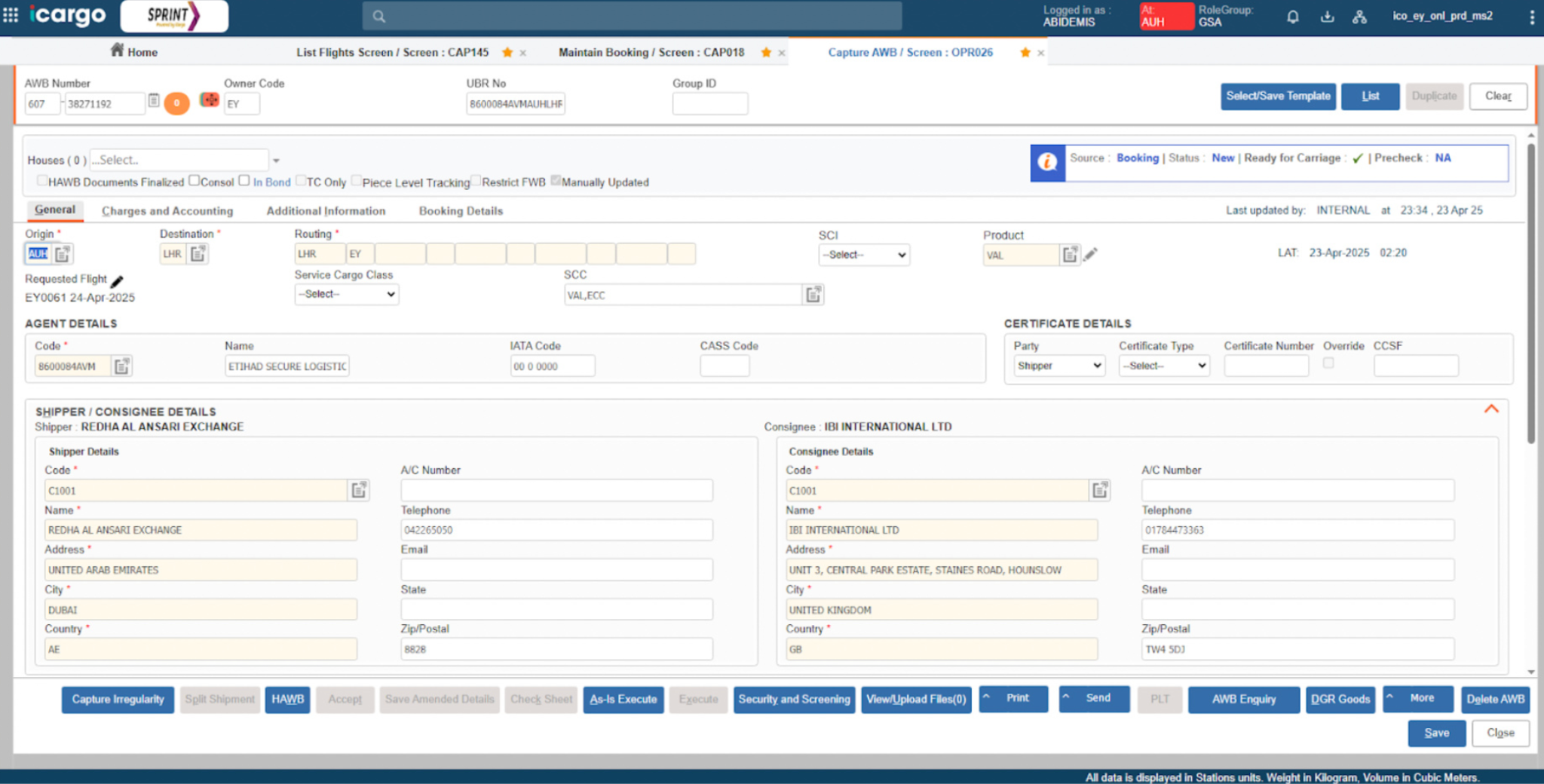Open the download icon in header

(x=1327, y=17)
